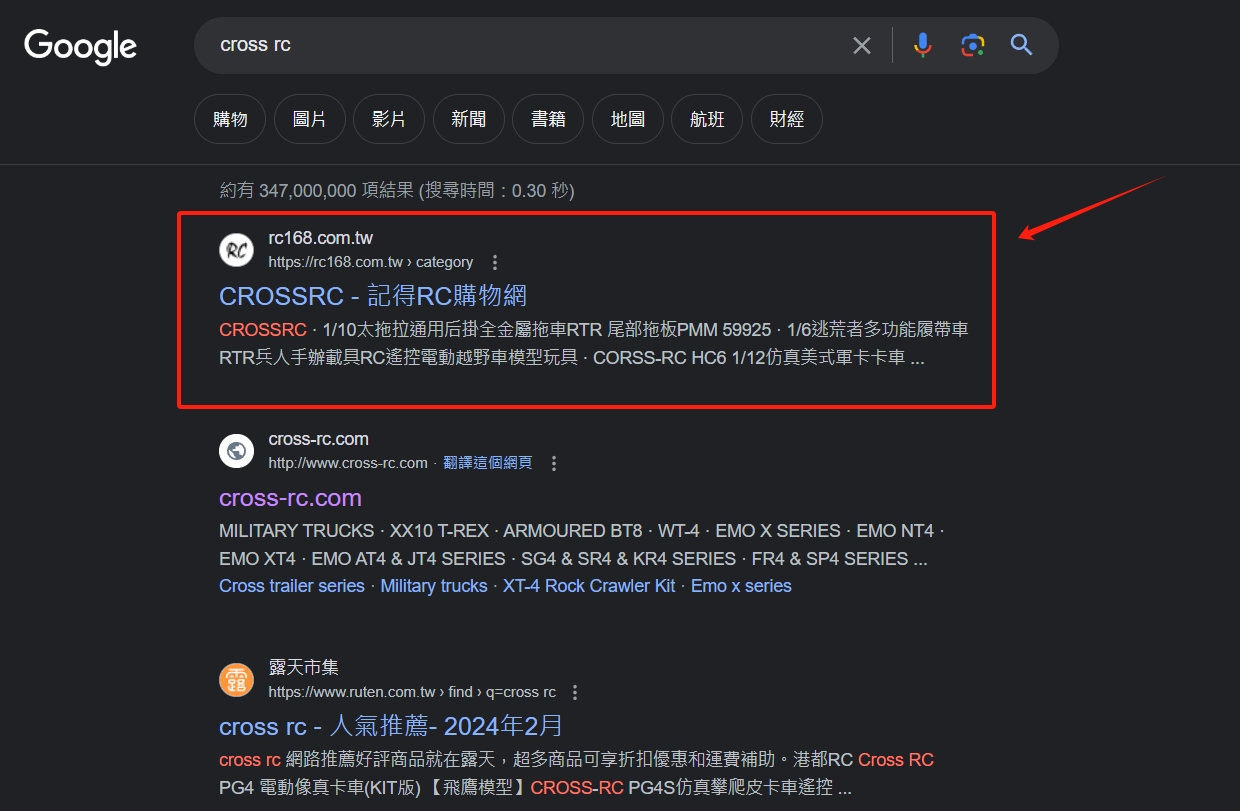Open Google Lens image search icon
Screen dimensions: 1240x811
[x=972, y=45]
